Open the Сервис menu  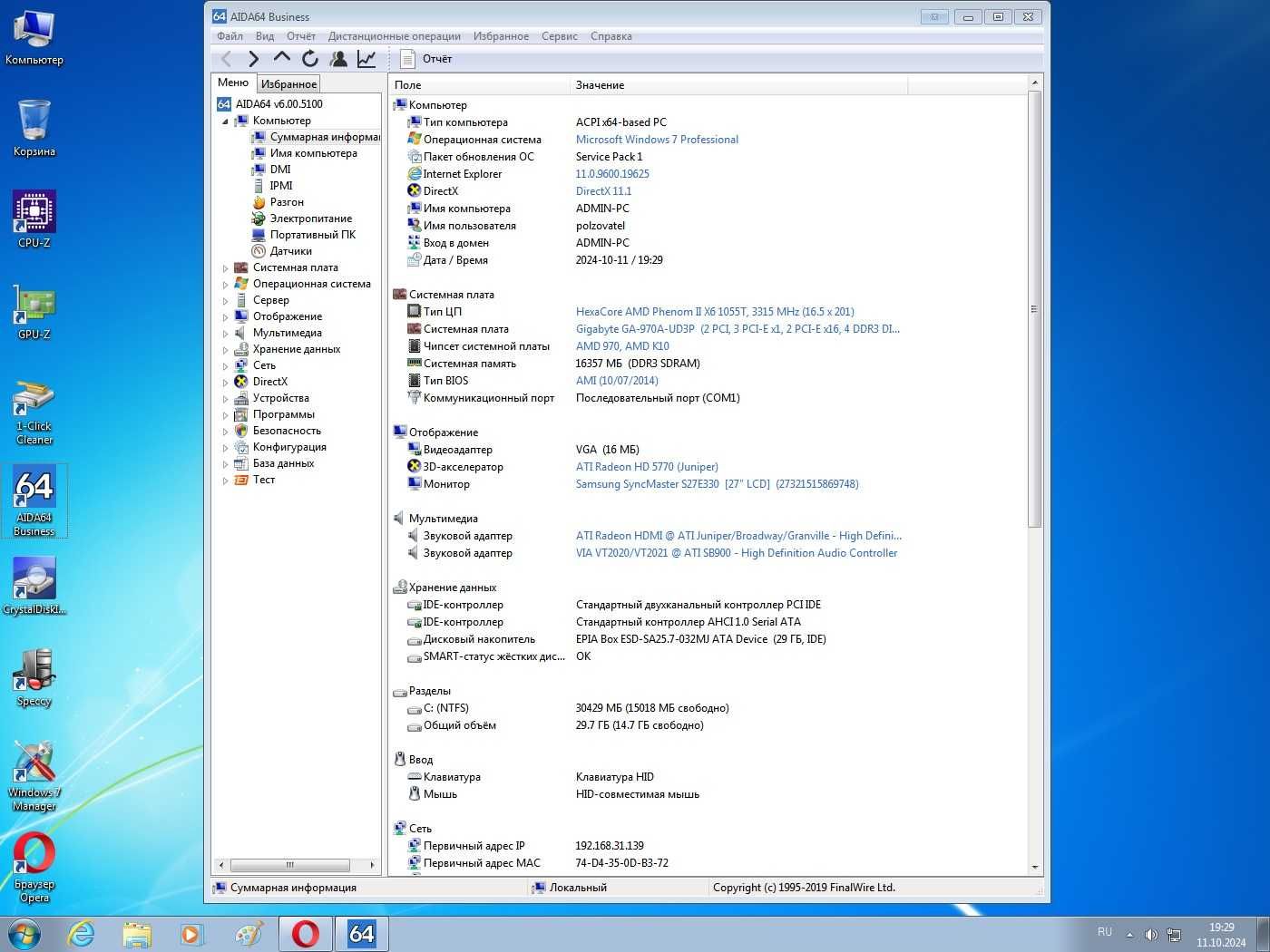(560, 36)
